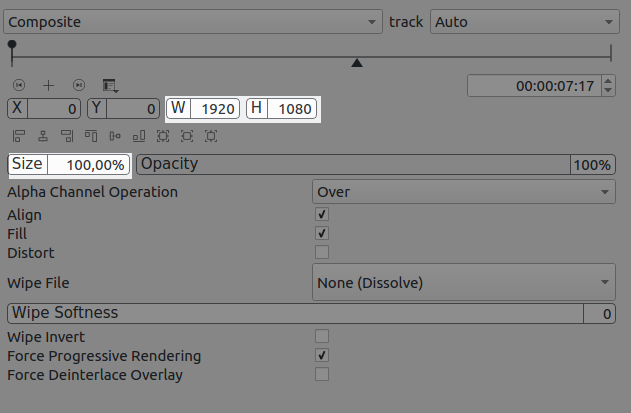Disable Force Progressive Rendering
Screen dimensions: 631x413
coord(322,355)
